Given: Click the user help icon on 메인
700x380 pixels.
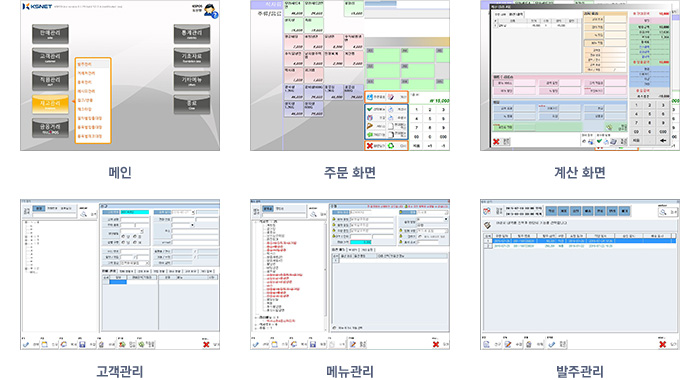Looking at the screenshot, I should (210, 11).
